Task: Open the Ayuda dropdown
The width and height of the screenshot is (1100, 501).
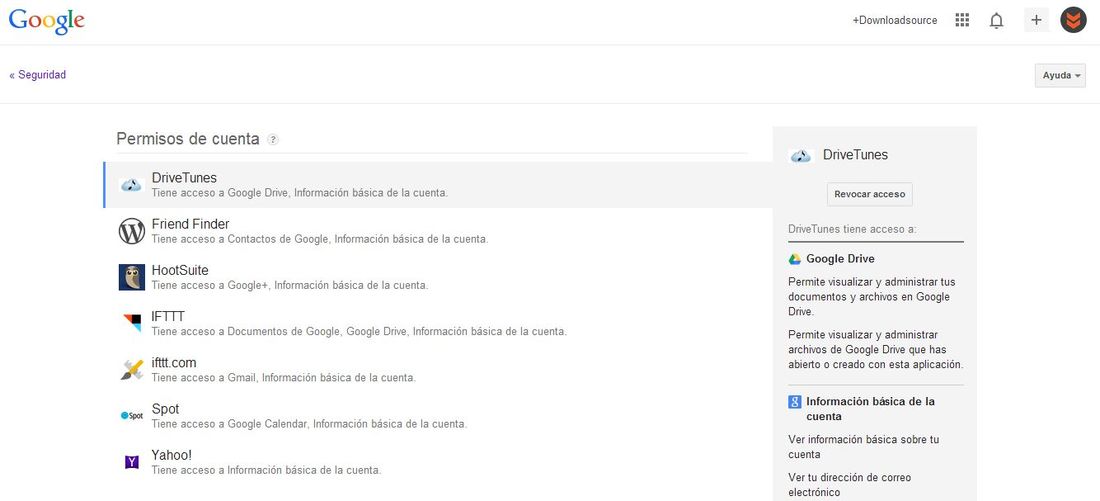Action: pos(1060,75)
